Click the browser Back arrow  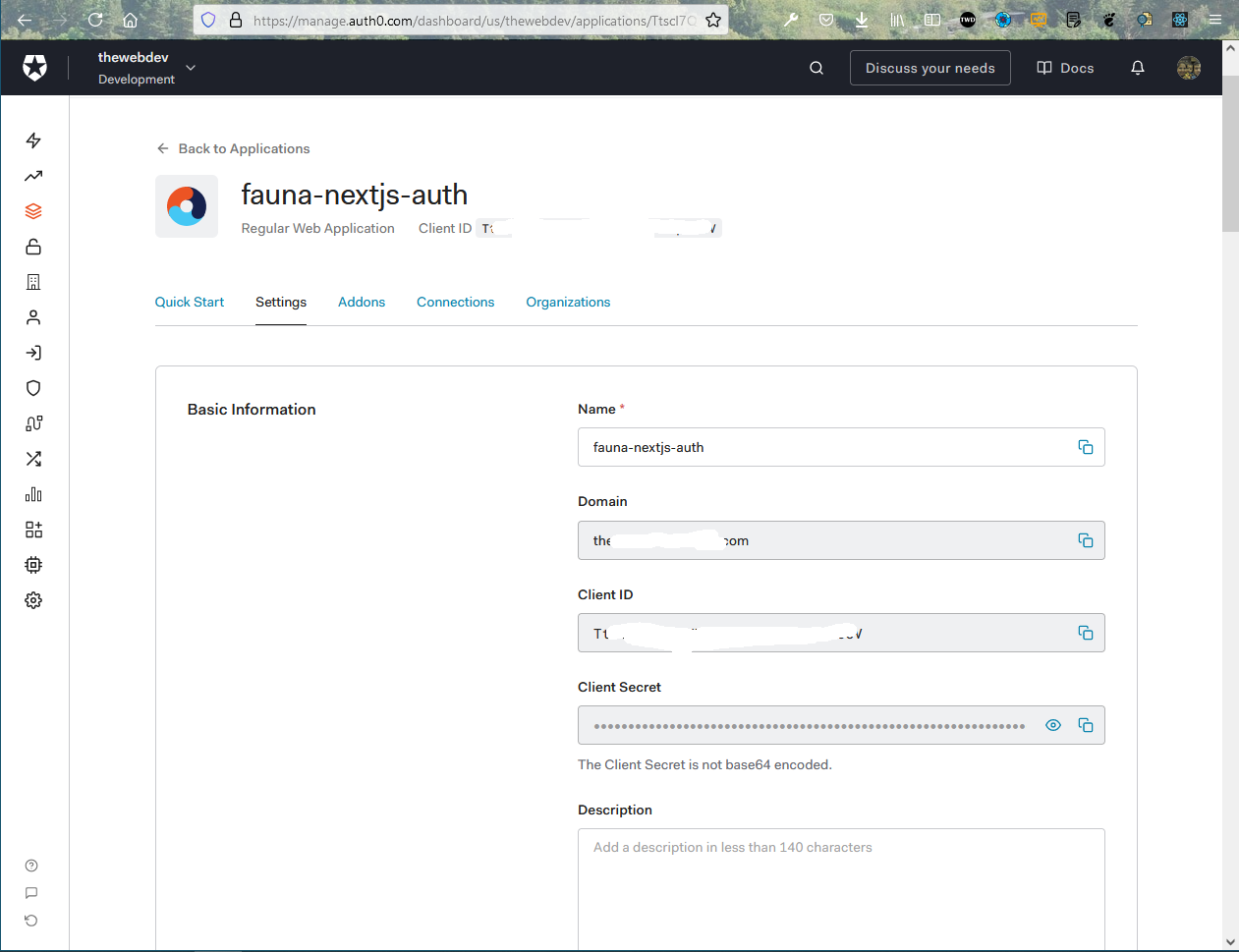tap(25, 20)
